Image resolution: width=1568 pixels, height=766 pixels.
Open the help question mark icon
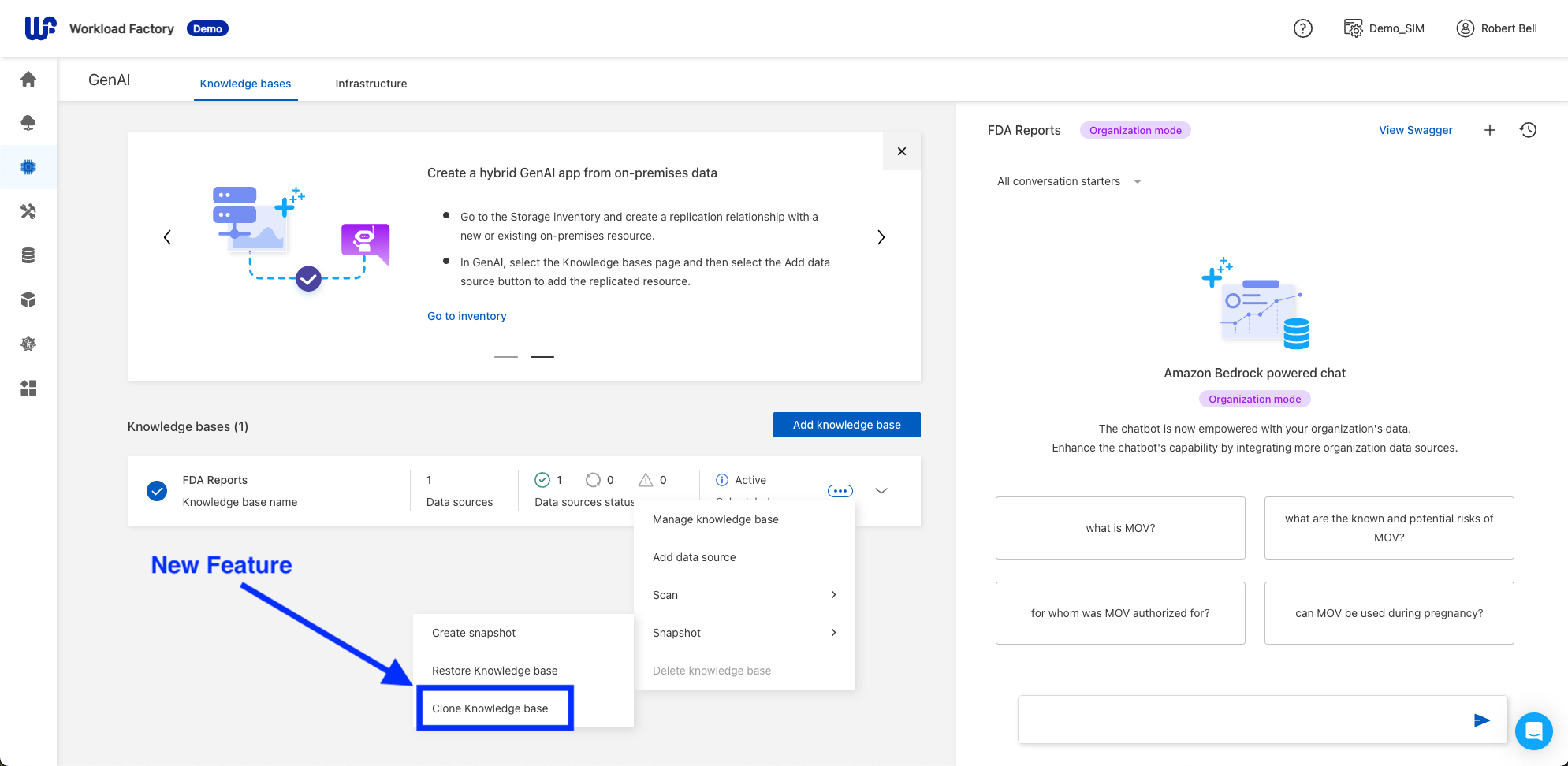1302,28
